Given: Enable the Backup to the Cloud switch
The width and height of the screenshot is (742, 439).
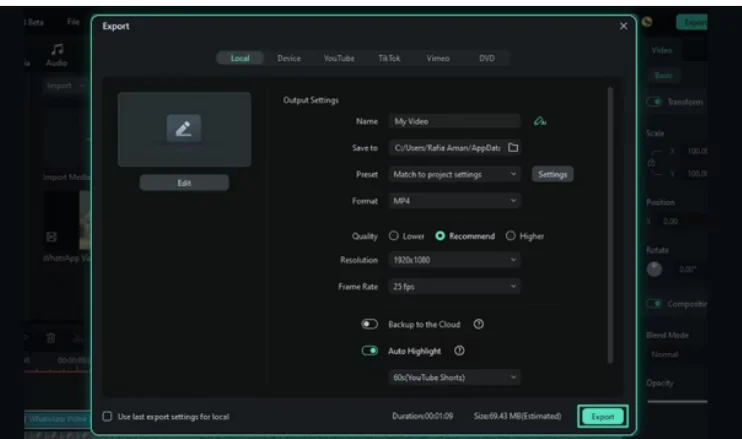Looking at the screenshot, I should [369, 325].
